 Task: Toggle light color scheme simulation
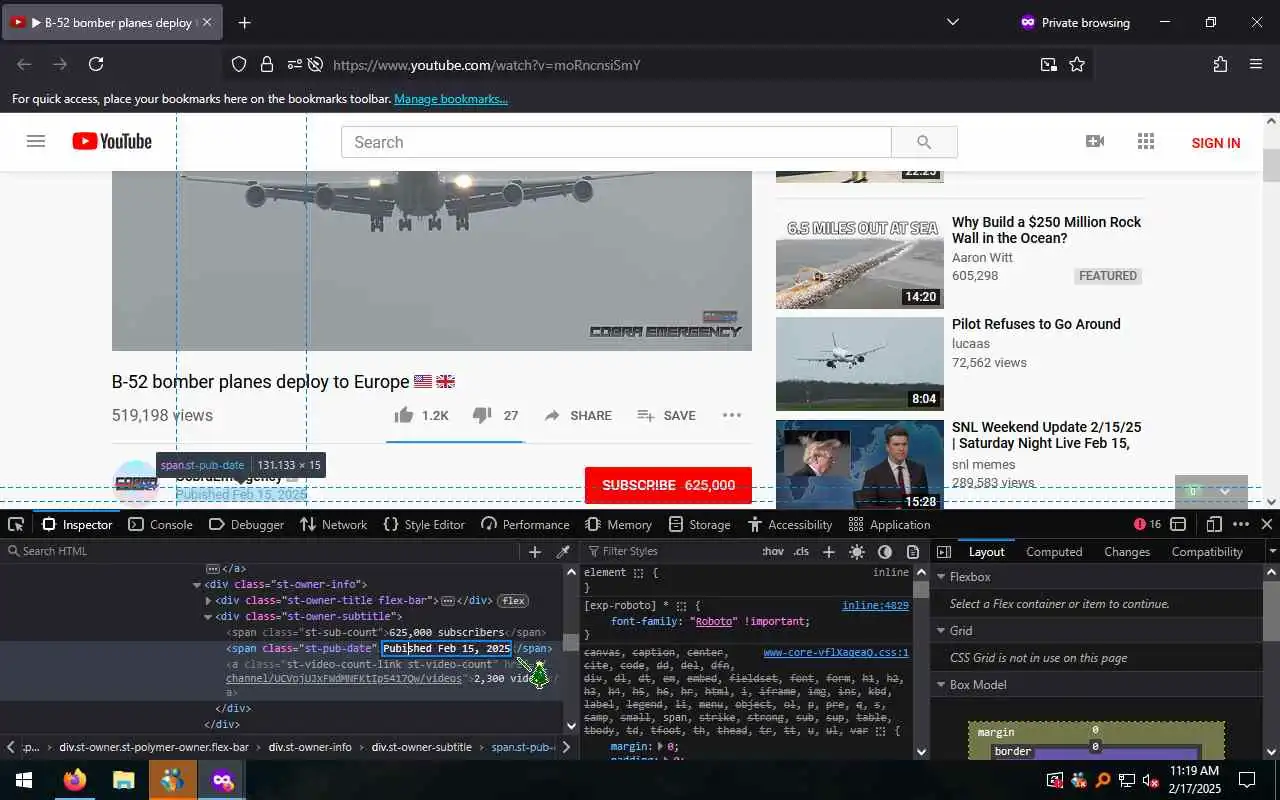click(857, 551)
